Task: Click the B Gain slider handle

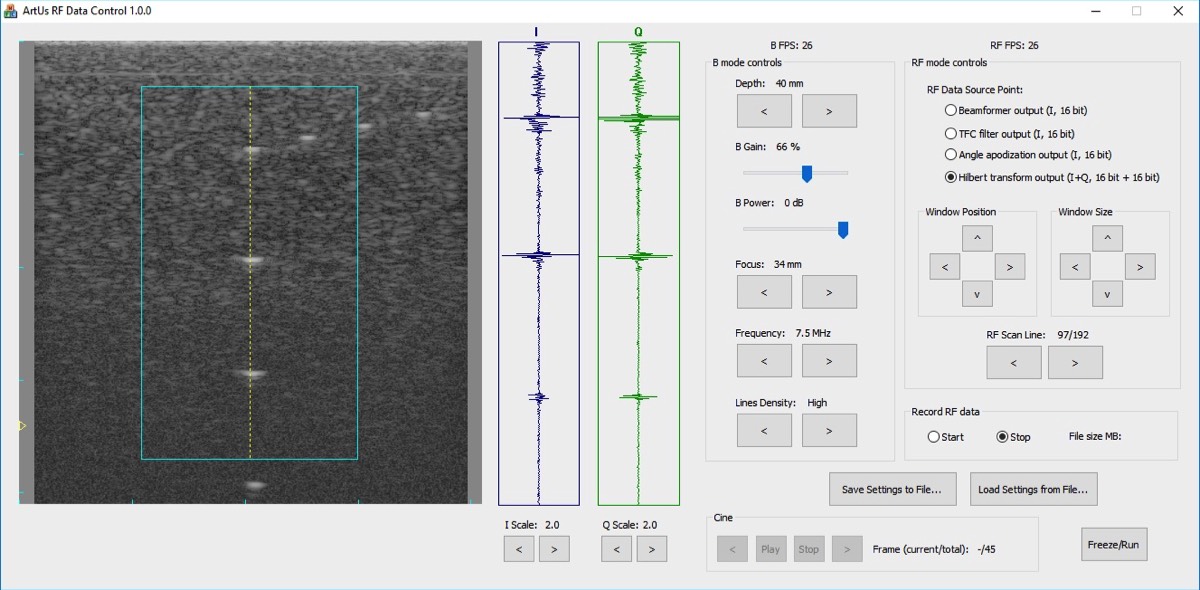Action: pyautogui.click(x=807, y=174)
